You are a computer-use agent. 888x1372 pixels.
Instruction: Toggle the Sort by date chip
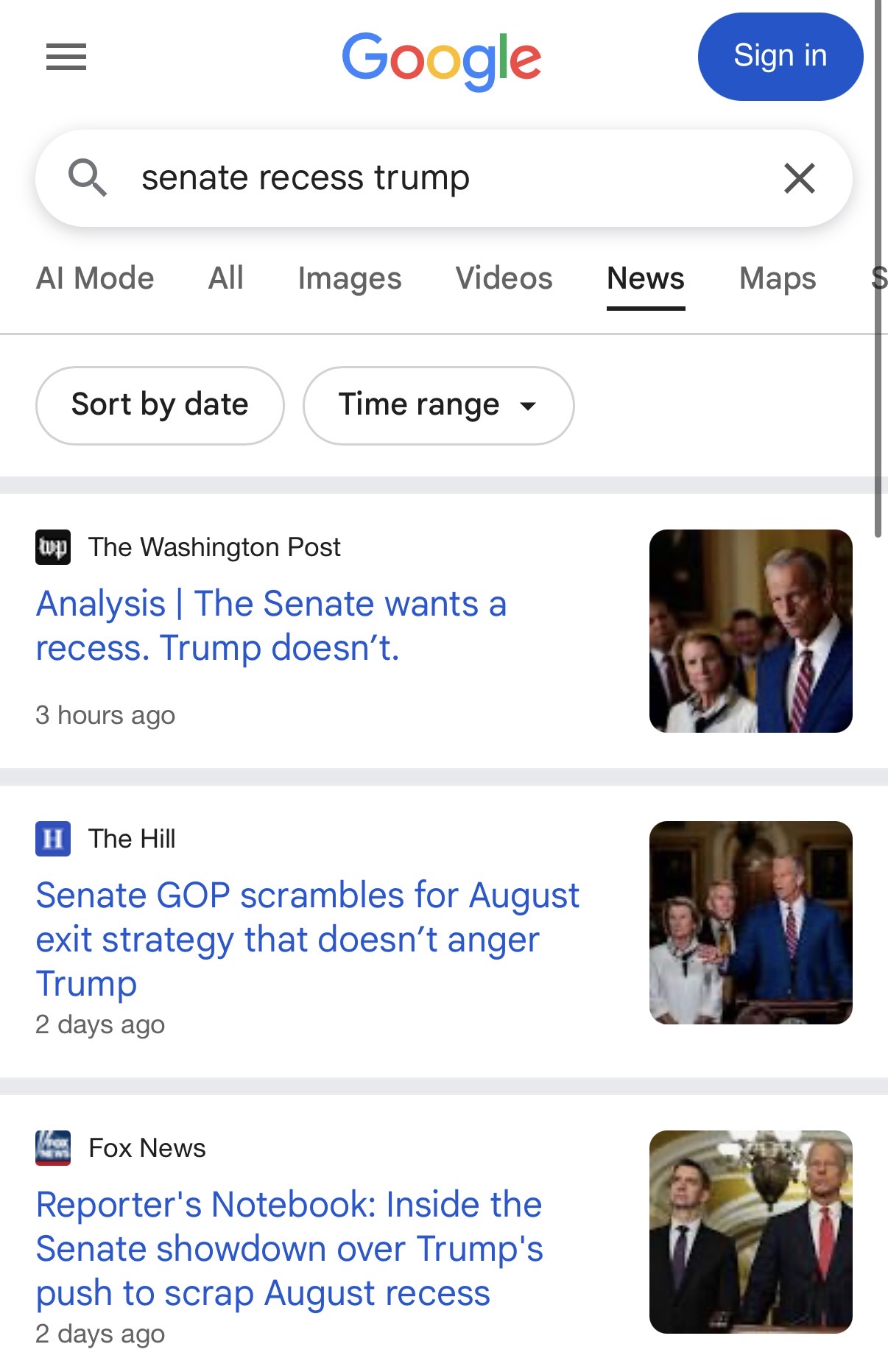click(x=160, y=405)
